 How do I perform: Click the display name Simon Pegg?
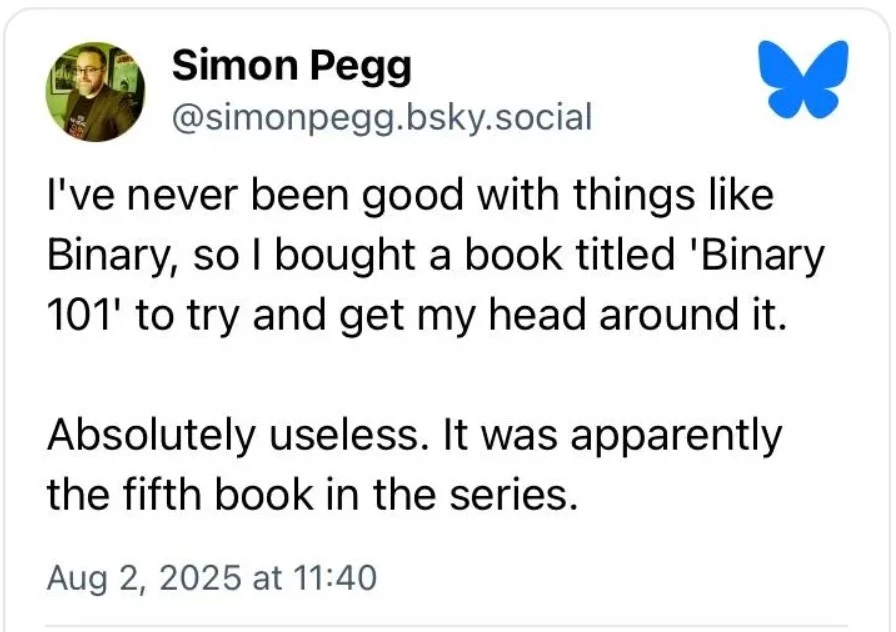(291, 68)
